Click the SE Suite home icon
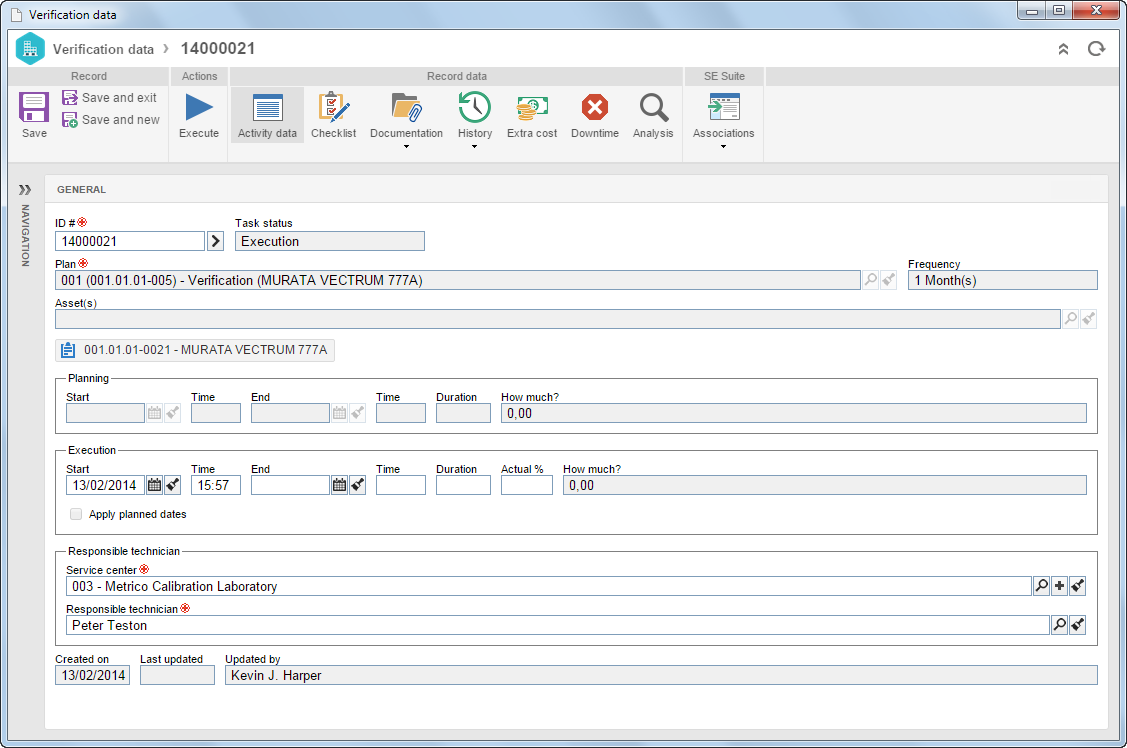Viewport: 1127px width, 748px height. click(x=30, y=49)
